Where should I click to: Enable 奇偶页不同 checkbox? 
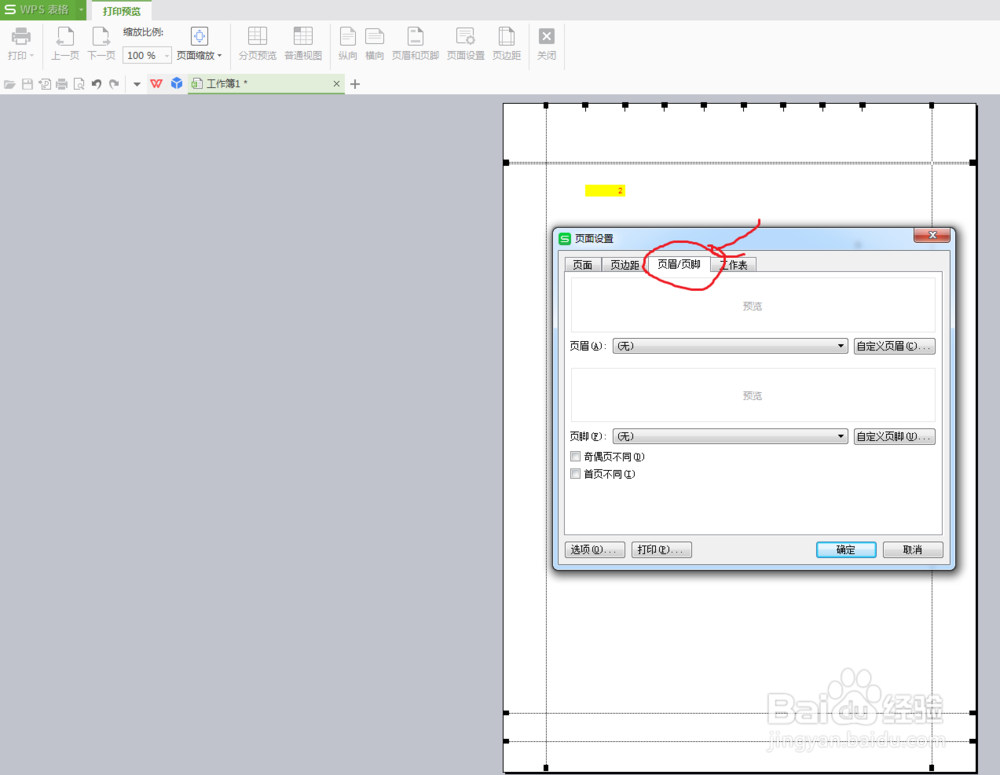(x=575, y=457)
